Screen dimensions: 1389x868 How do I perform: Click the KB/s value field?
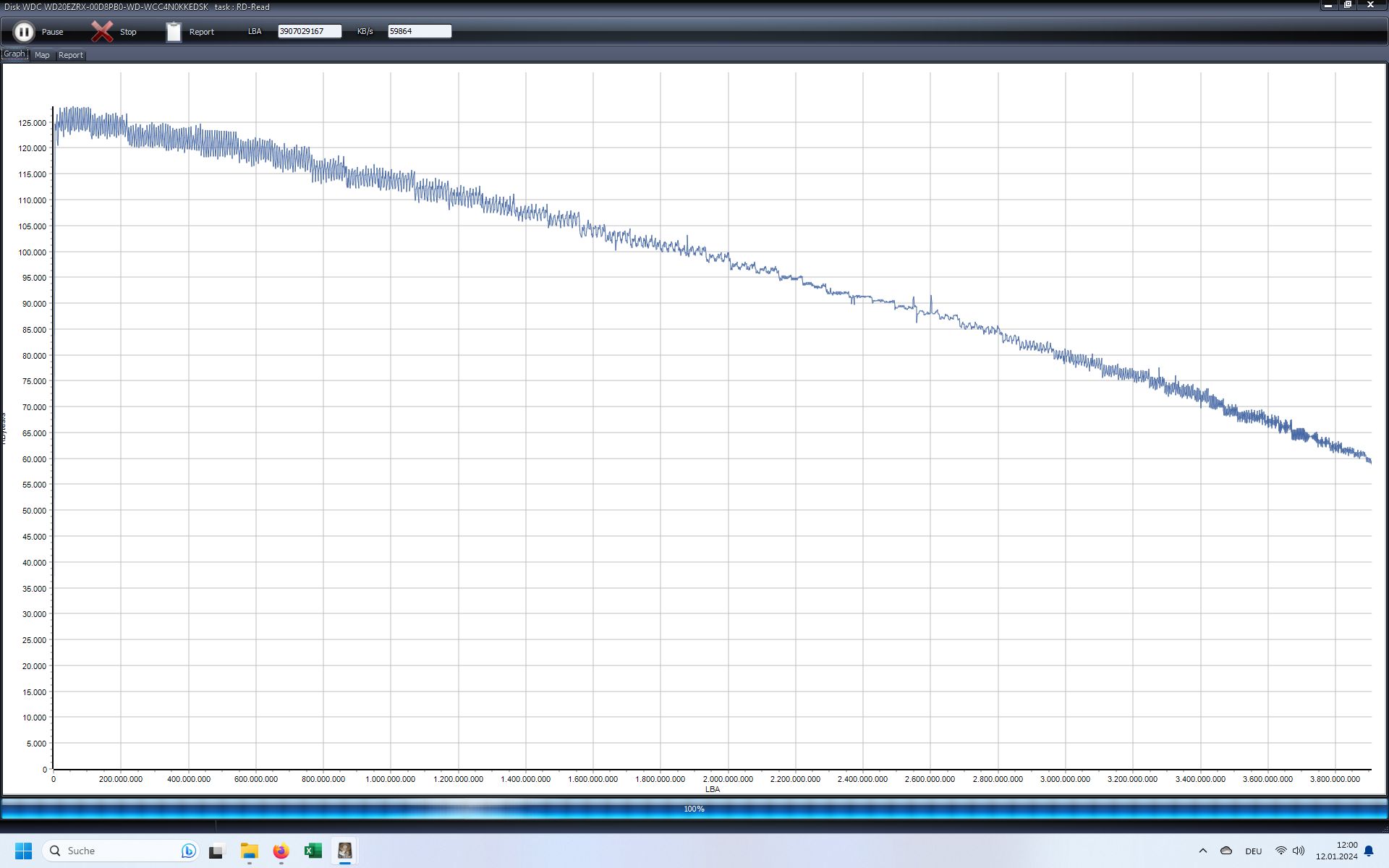click(x=419, y=31)
